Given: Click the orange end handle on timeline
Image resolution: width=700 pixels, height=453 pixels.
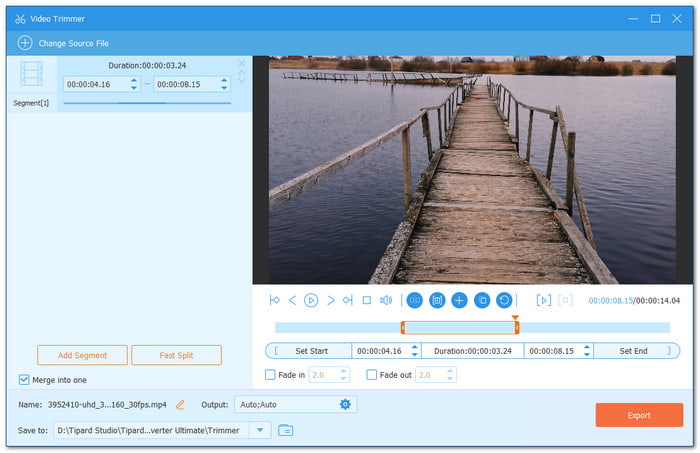Looking at the screenshot, I should point(516,326).
